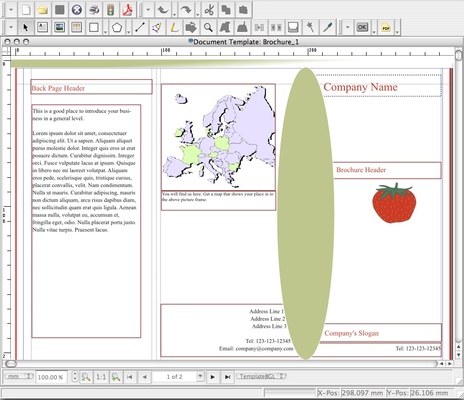Open the PDF tools toolbar handle menu
Image resolution: width=464 pixels, height=400 pixels.
click(x=348, y=27)
